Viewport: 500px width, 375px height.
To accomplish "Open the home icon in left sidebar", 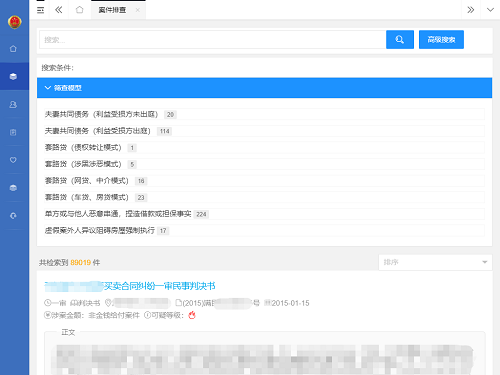I will click(x=13, y=49).
